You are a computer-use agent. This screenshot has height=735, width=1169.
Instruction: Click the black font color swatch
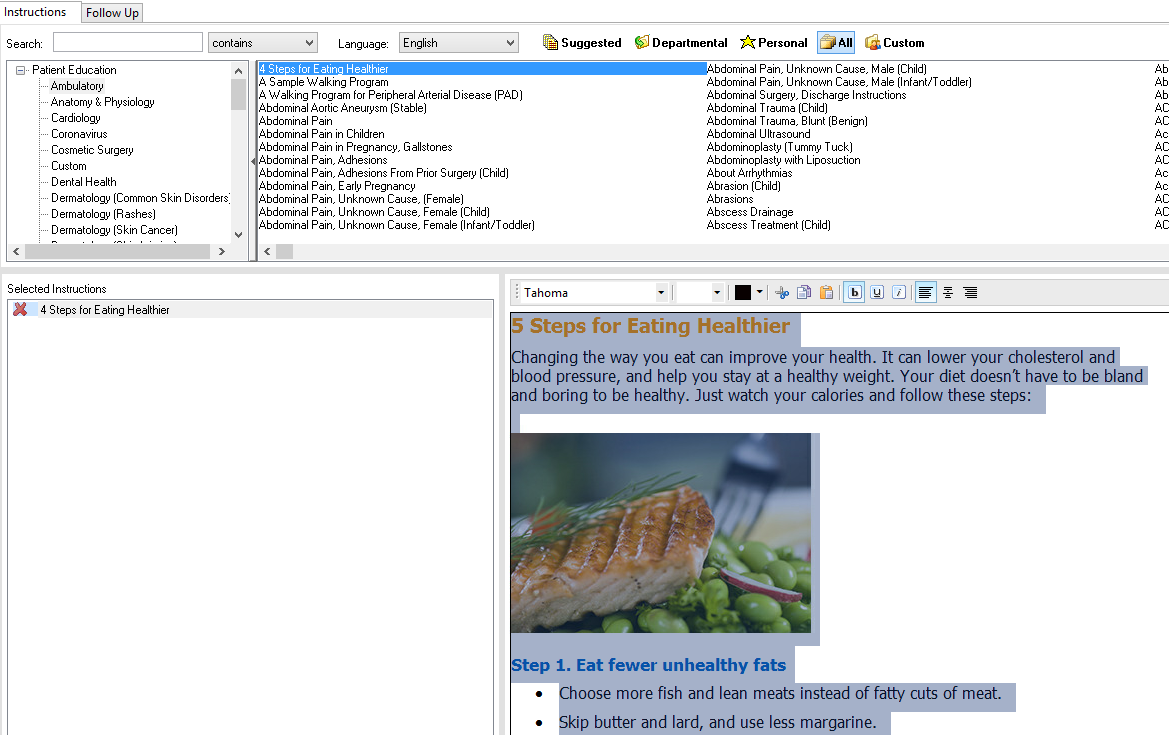coord(743,293)
